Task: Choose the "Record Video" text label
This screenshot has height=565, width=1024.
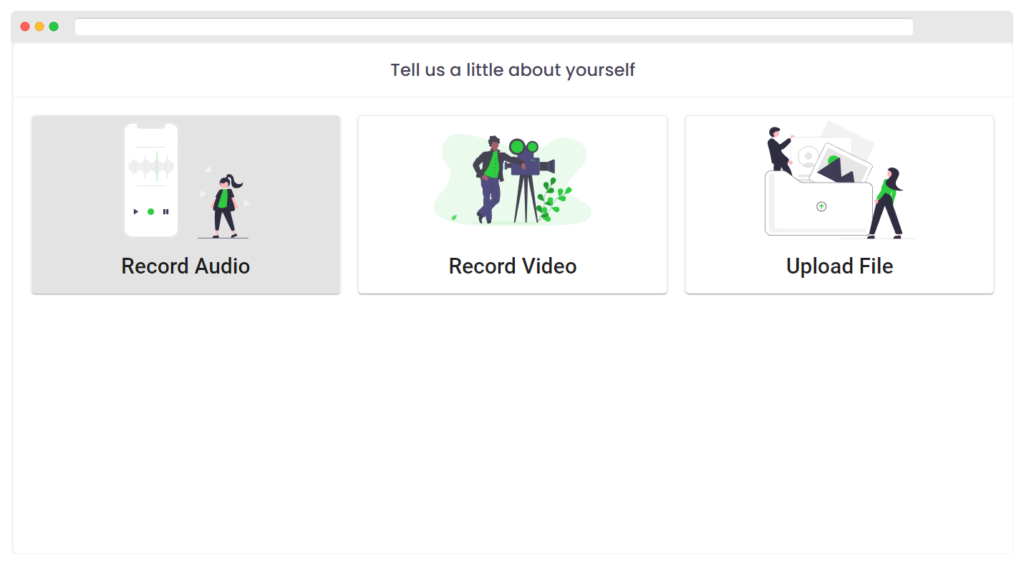Action: pyautogui.click(x=513, y=266)
